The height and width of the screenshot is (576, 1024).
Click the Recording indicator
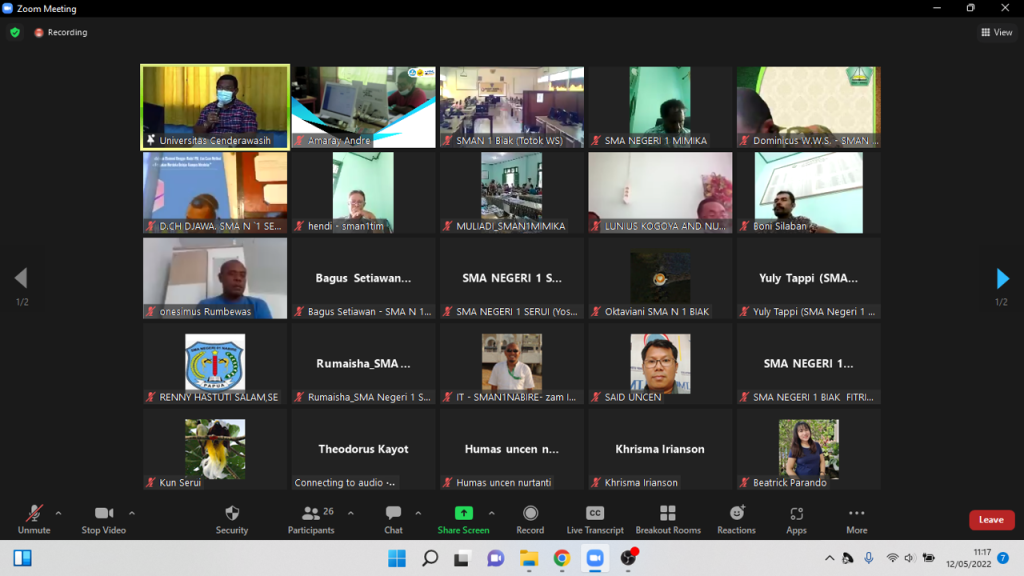point(61,32)
